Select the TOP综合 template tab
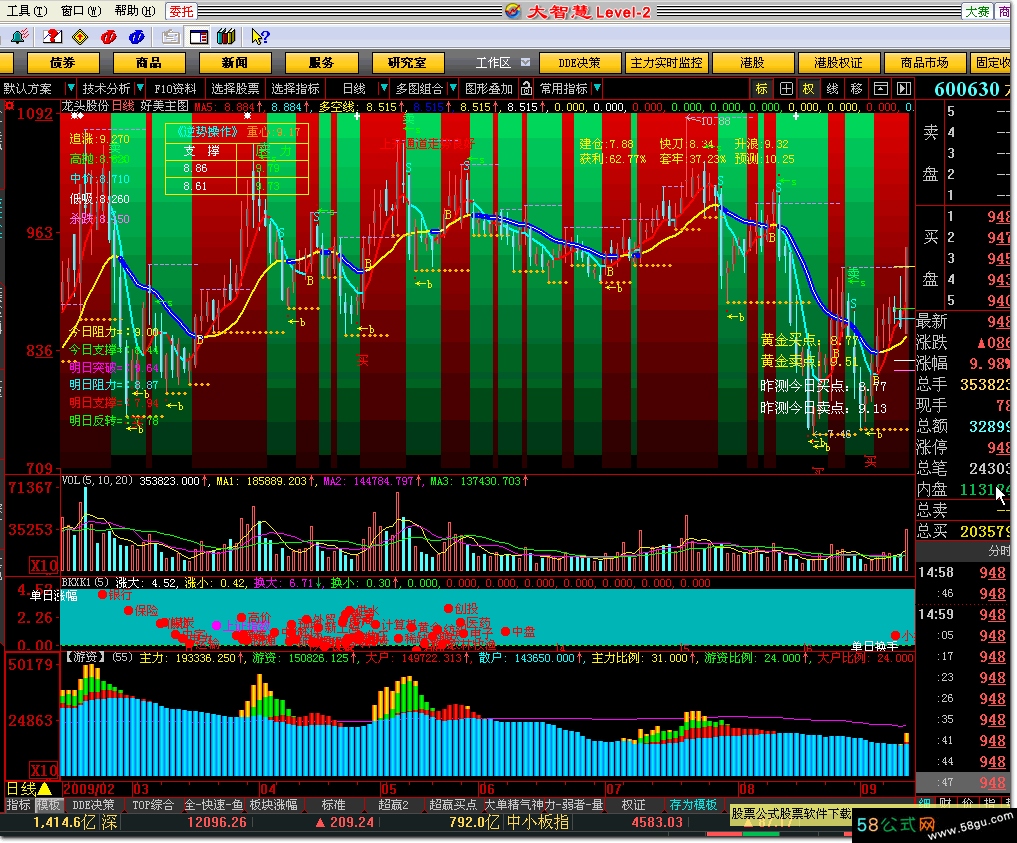The height and width of the screenshot is (843, 1017). click(x=153, y=805)
